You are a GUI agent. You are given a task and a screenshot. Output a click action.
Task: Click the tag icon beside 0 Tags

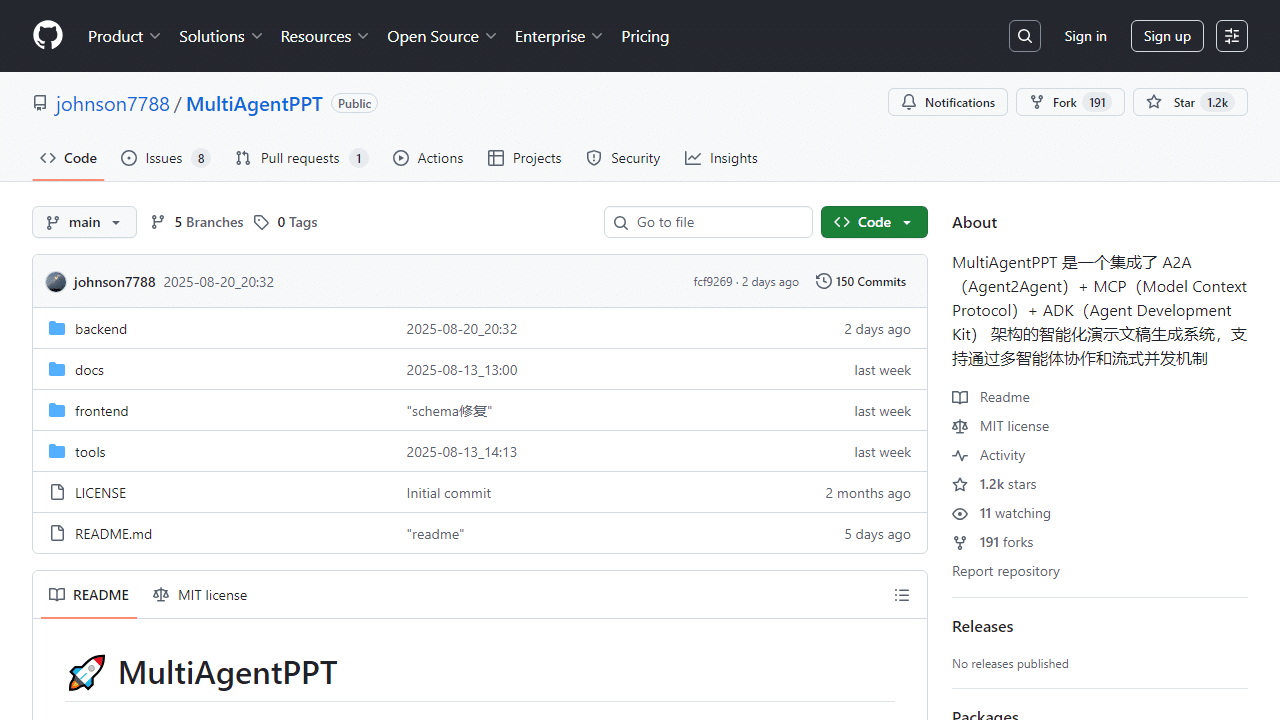pyautogui.click(x=261, y=222)
